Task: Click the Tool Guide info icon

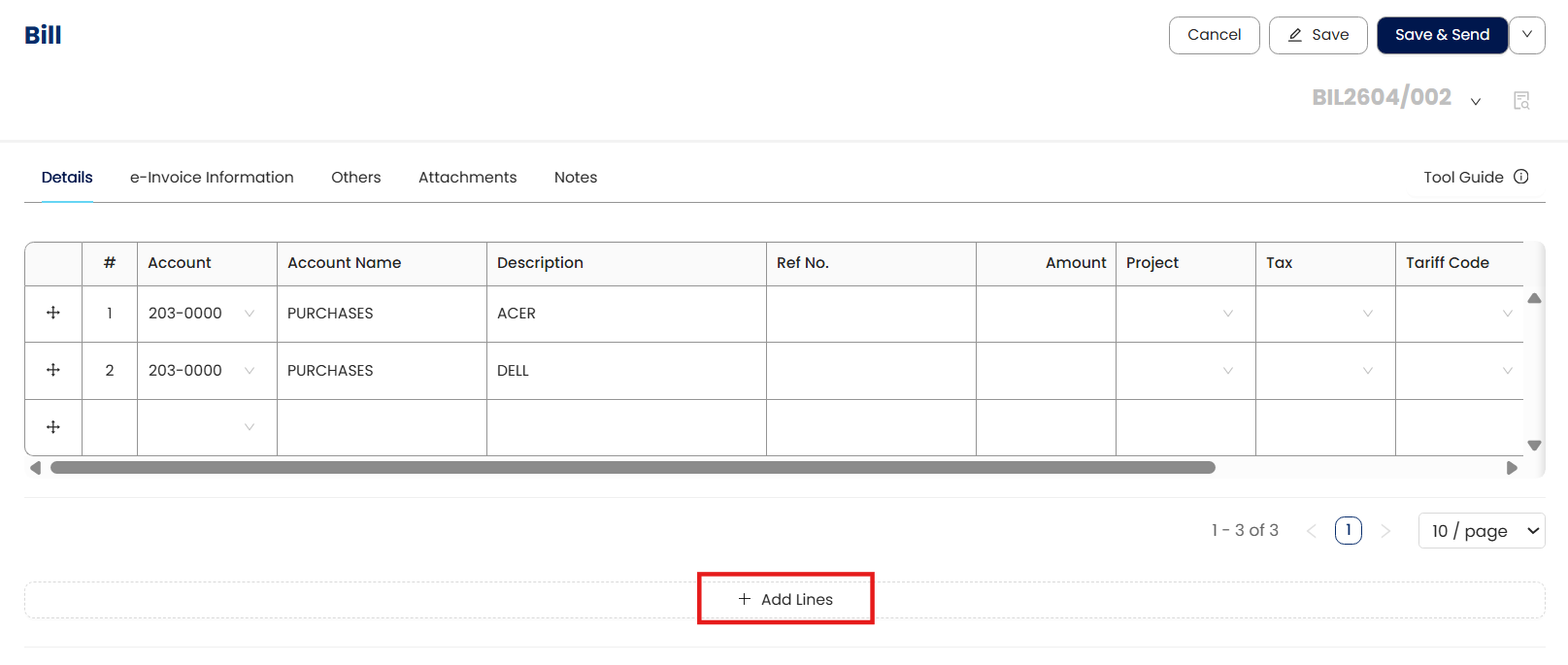Action: [1521, 177]
